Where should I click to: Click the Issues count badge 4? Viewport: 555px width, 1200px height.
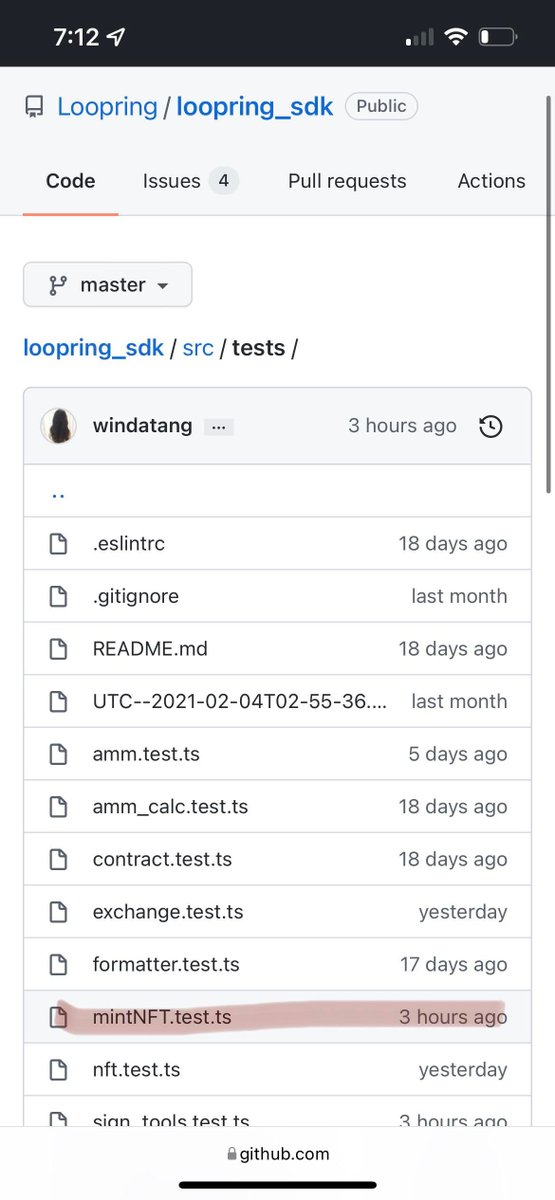(x=223, y=181)
